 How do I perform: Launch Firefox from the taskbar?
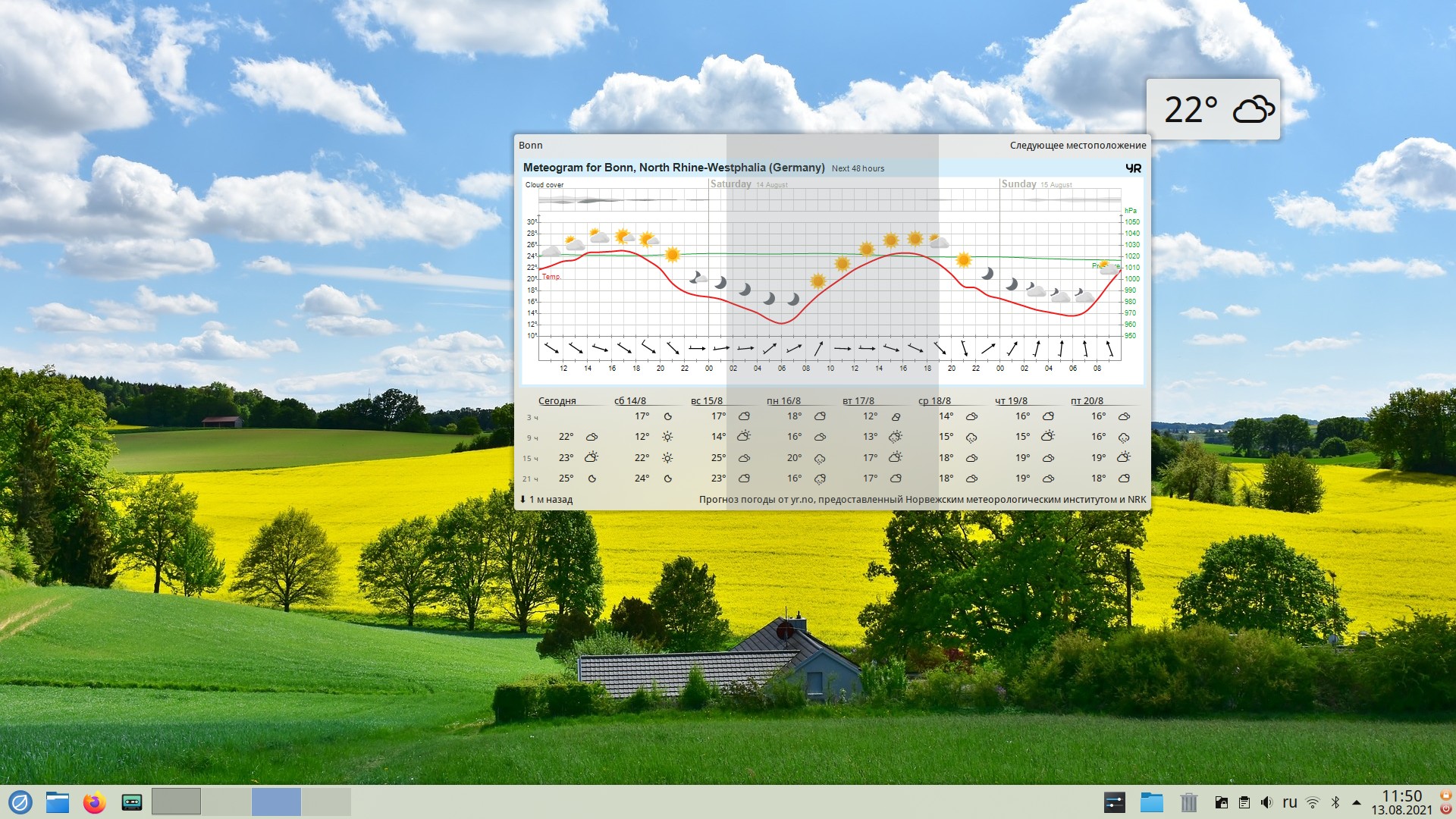point(95,802)
